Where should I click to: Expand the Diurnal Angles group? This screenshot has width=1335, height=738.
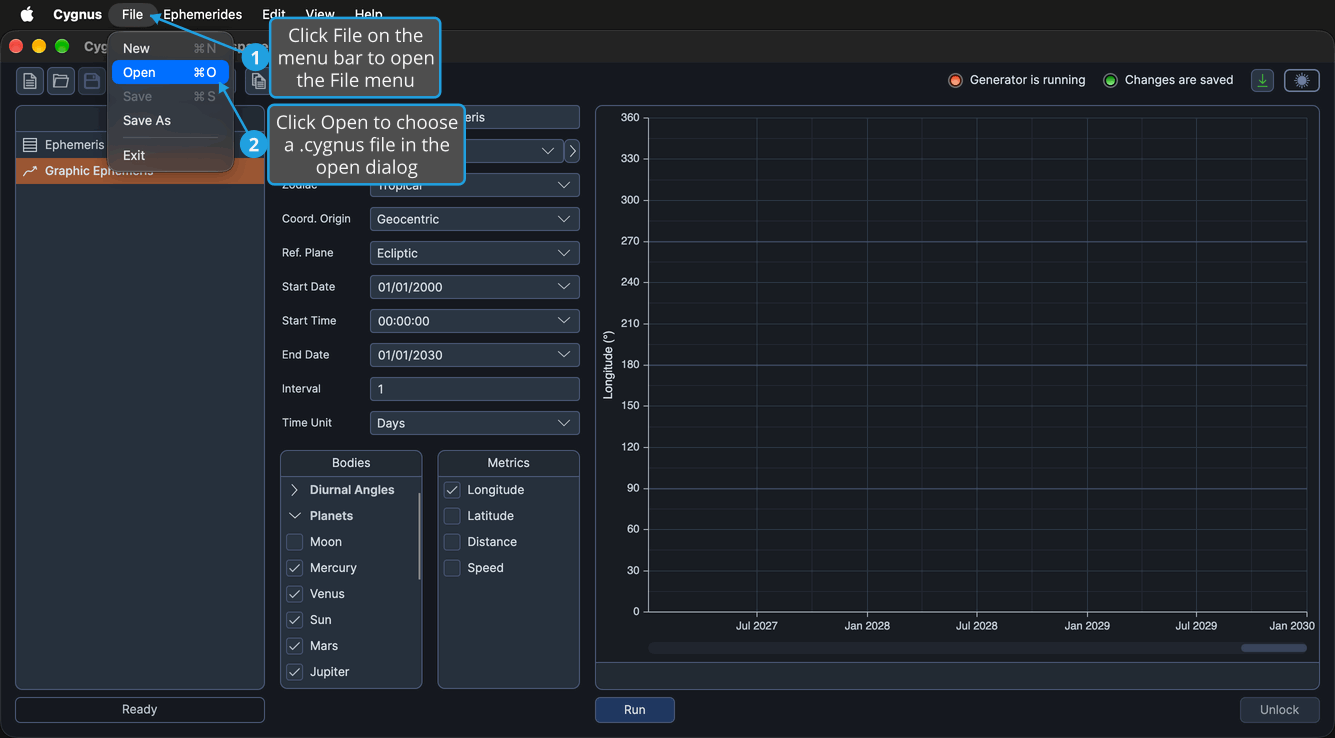click(x=295, y=490)
